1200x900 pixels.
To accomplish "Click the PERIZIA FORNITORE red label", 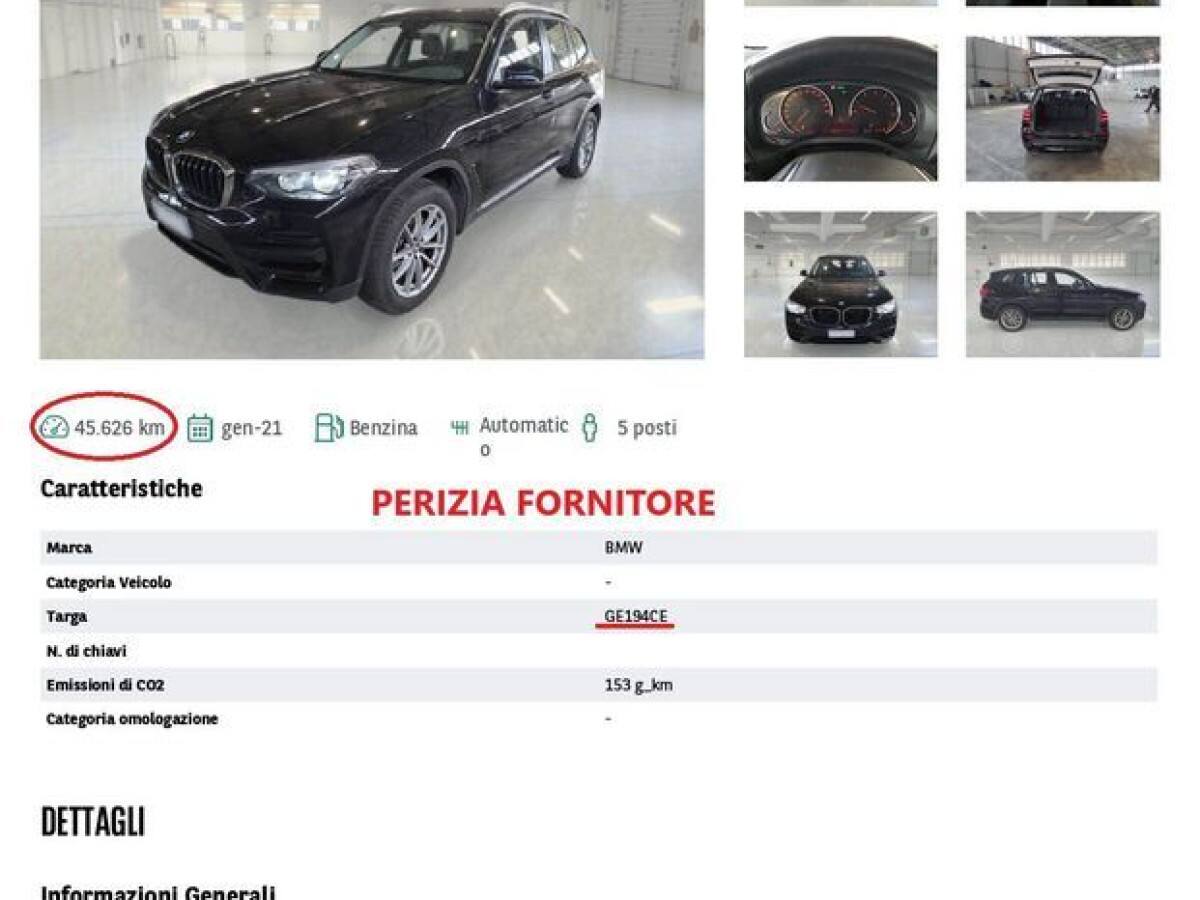I will coord(543,502).
